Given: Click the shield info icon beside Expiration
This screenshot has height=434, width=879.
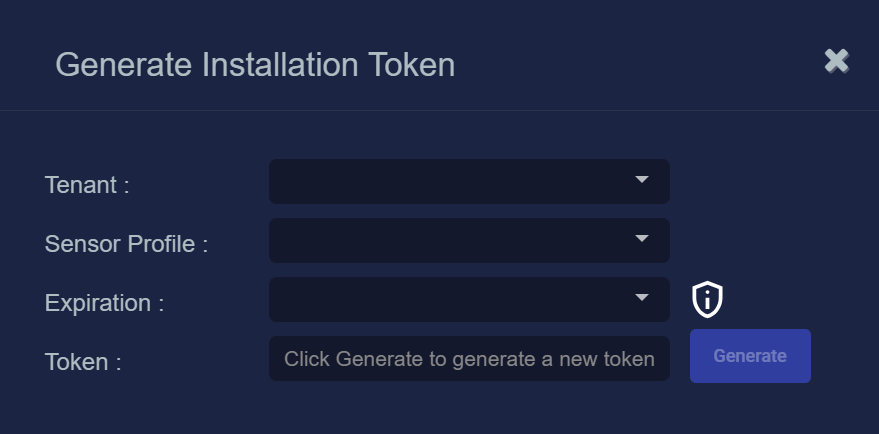Looking at the screenshot, I should (x=707, y=299).
